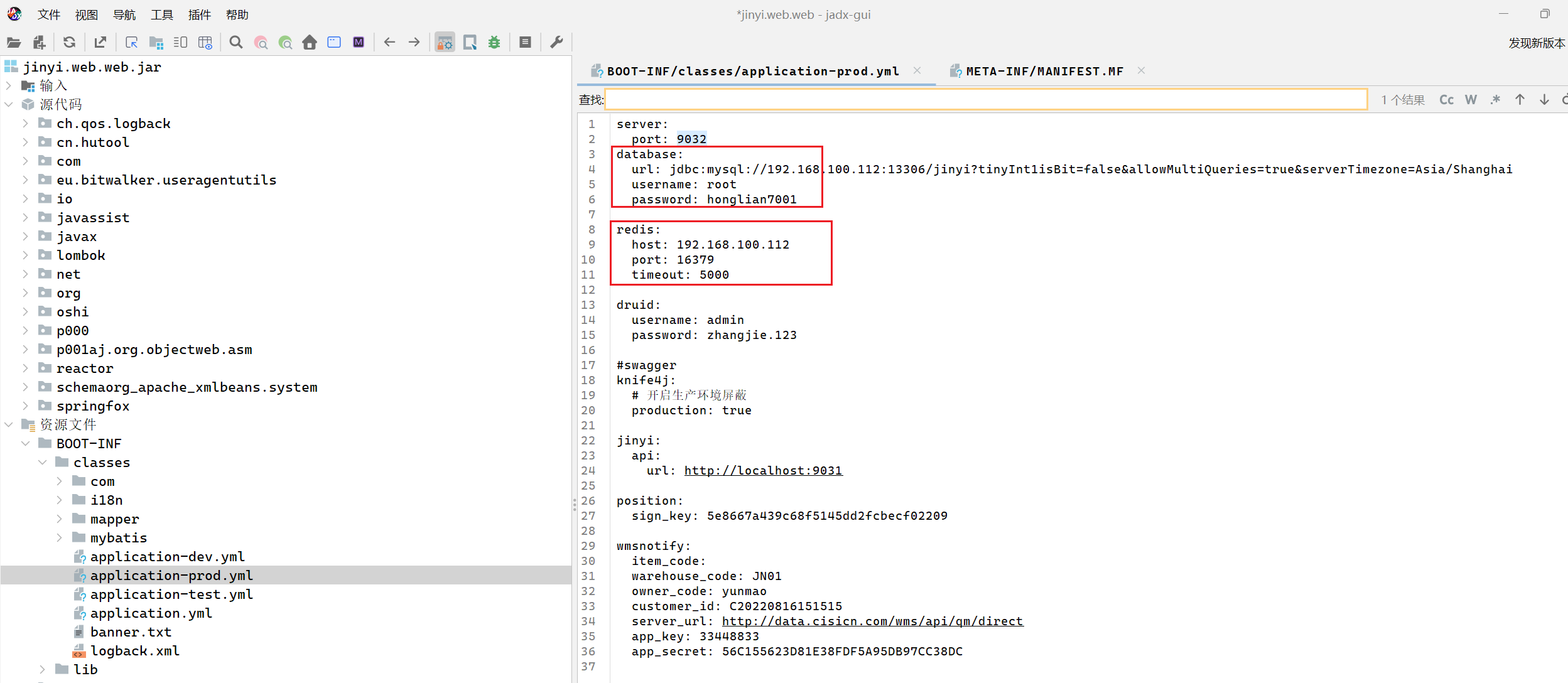Toggle case-sensitive Cc search option

pos(1446,100)
